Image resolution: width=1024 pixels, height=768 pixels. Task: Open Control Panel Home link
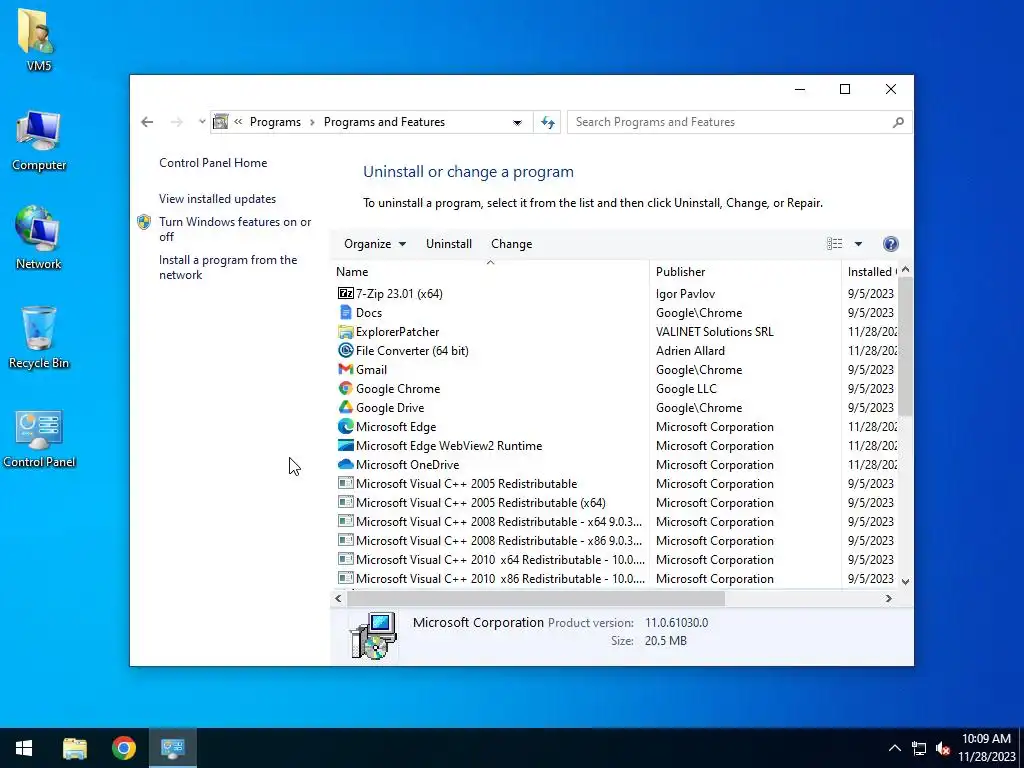pos(213,163)
